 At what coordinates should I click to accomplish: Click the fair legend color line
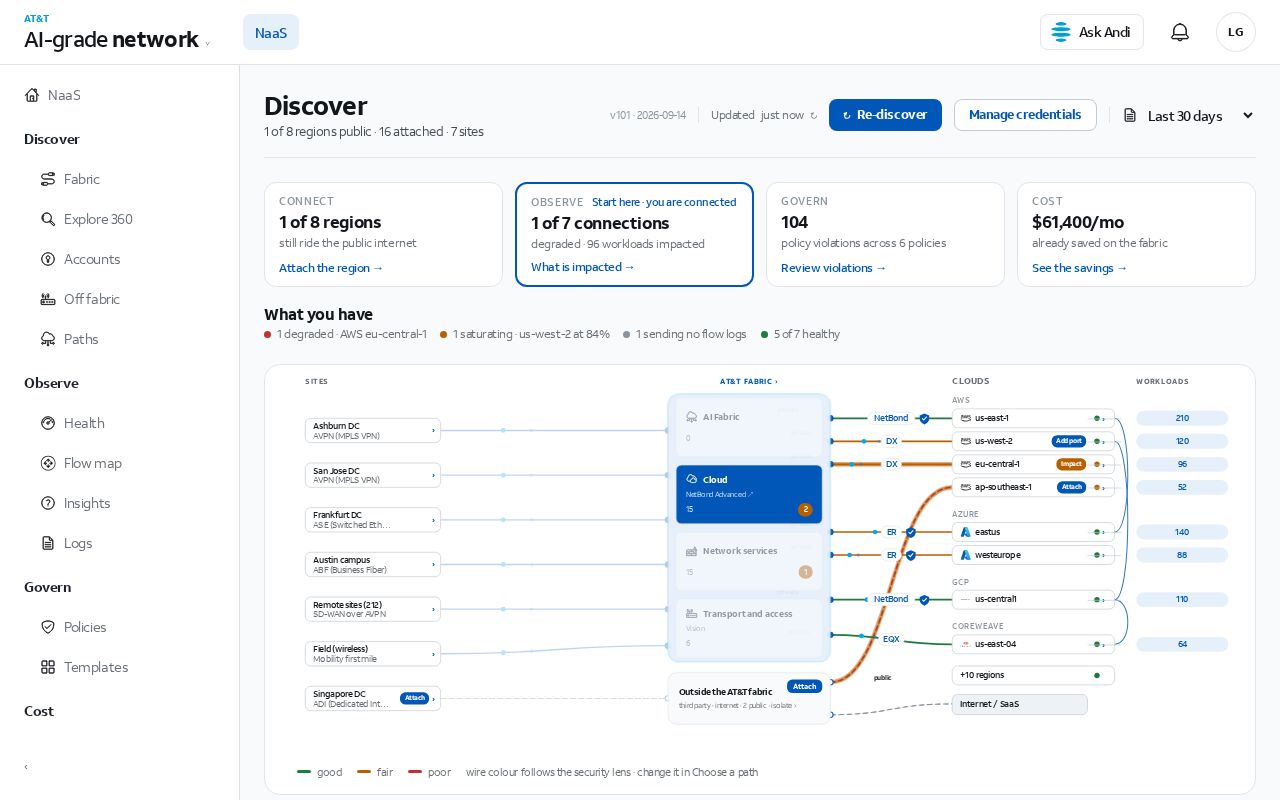364,772
